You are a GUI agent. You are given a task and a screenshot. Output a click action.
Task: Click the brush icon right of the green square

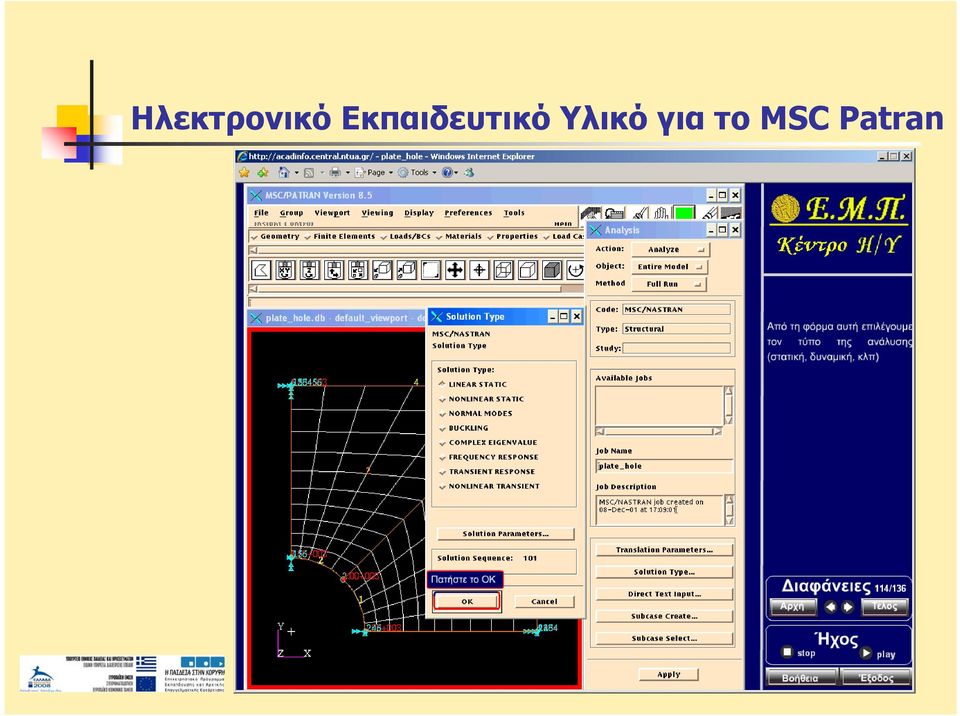coord(709,213)
